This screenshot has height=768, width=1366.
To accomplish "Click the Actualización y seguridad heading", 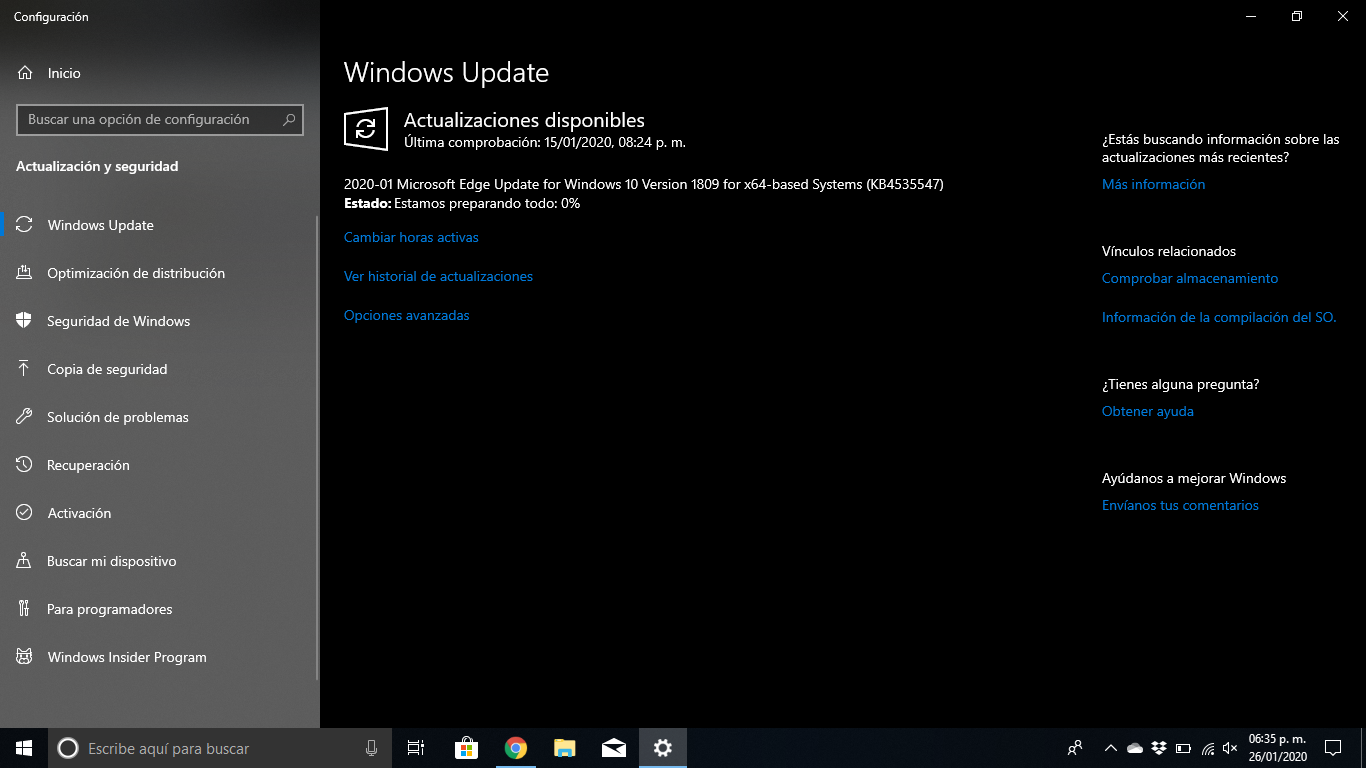I will point(97,167).
